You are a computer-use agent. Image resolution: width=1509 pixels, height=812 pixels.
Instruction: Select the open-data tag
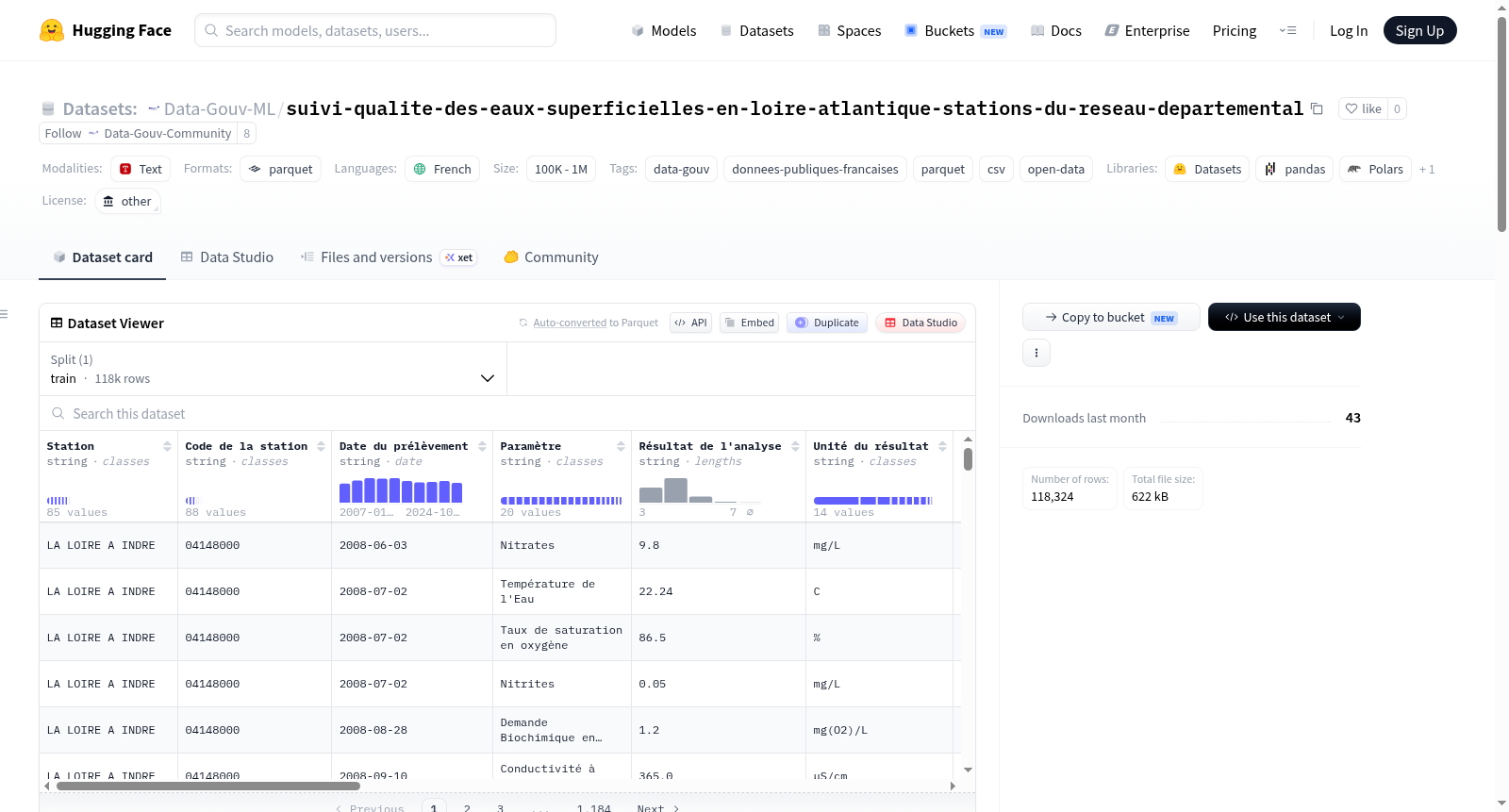1055,169
